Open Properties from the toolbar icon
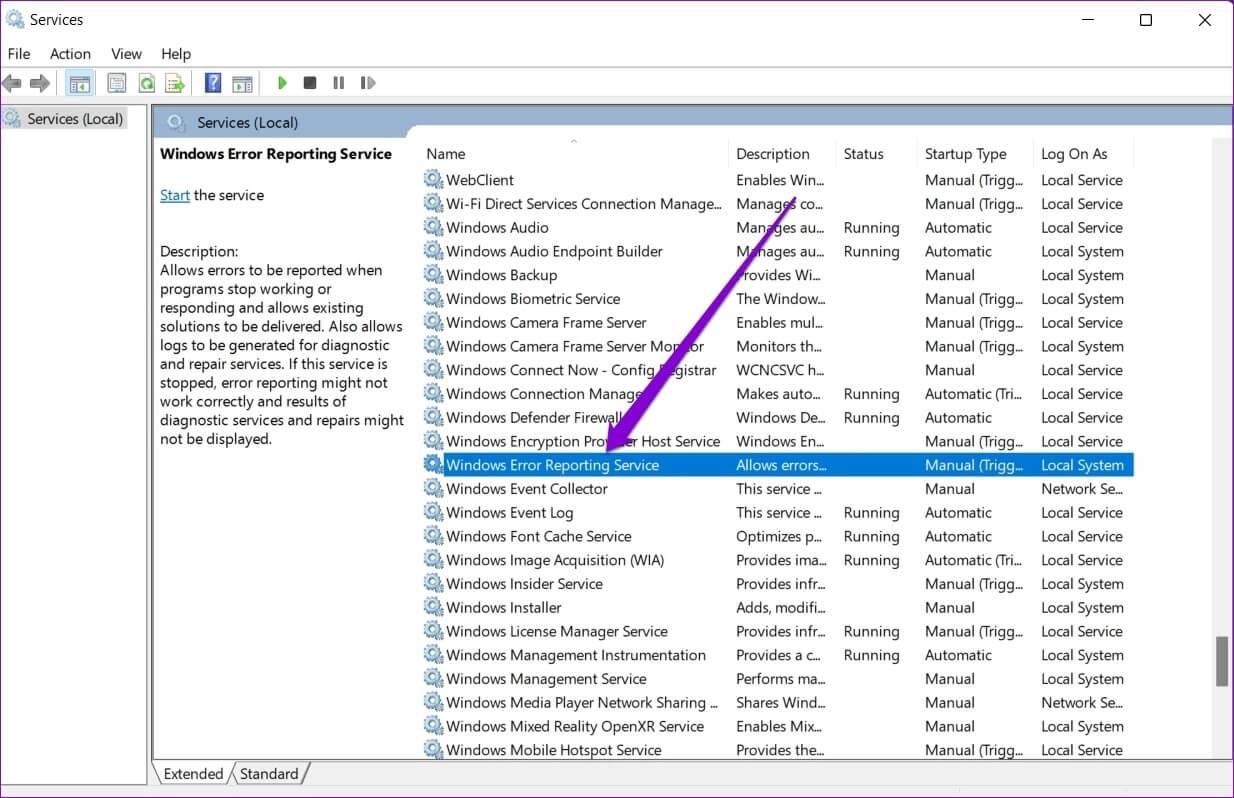Image resolution: width=1234 pixels, height=798 pixels. coord(117,83)
